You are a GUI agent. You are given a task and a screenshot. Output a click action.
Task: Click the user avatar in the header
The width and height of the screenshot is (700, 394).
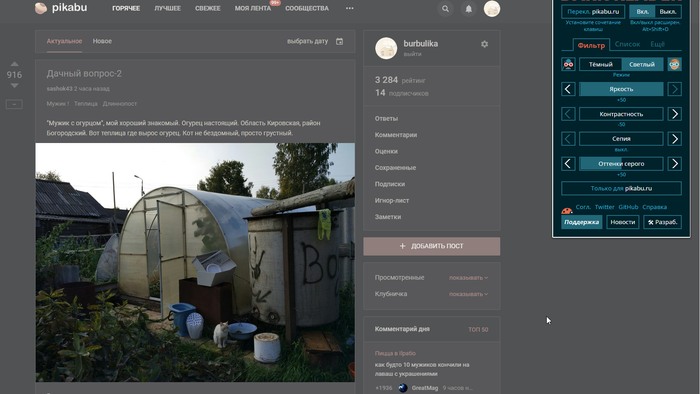click(x=492, y=8)
